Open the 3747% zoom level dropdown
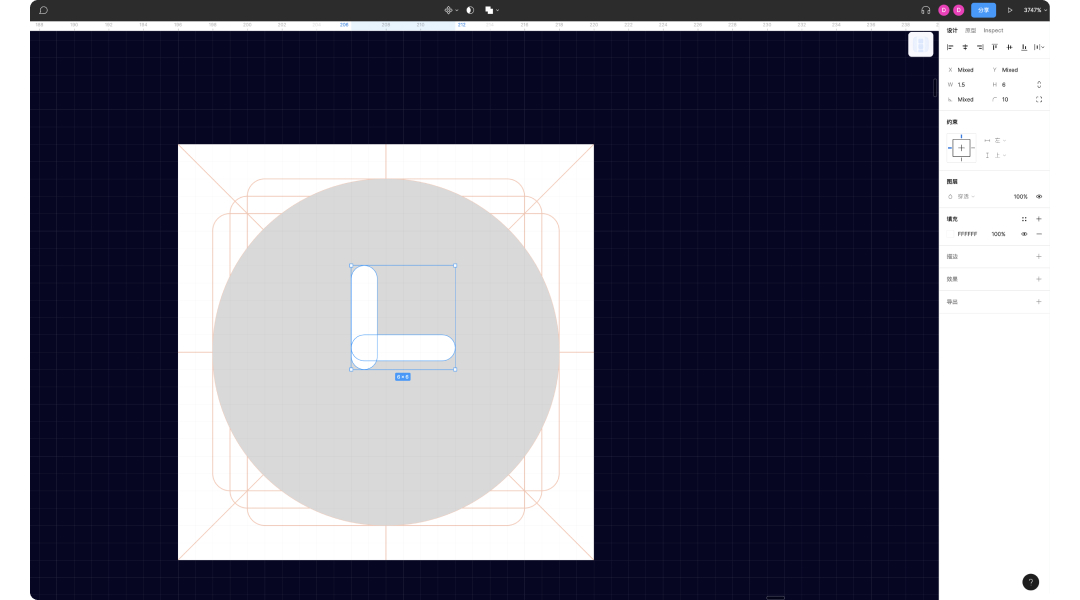Viewport: 1080px width, 600px height. [x=1035, y=10]
